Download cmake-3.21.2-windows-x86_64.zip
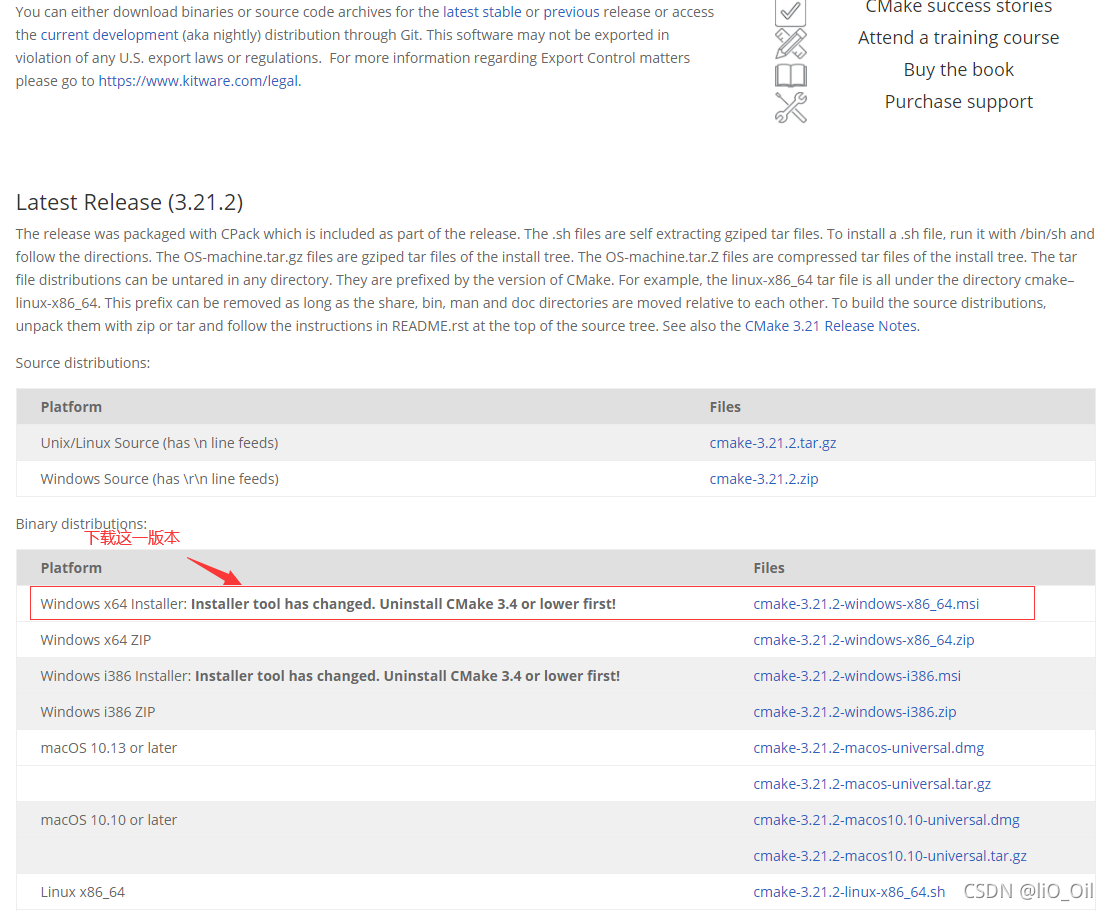The width and height of the screenshot is (1108, 911). [864, 640]
